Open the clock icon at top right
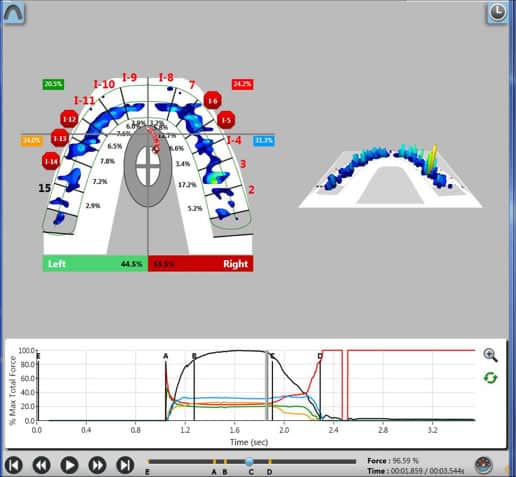The height and width of the screenshot is (477, 516). coord(497,12)
